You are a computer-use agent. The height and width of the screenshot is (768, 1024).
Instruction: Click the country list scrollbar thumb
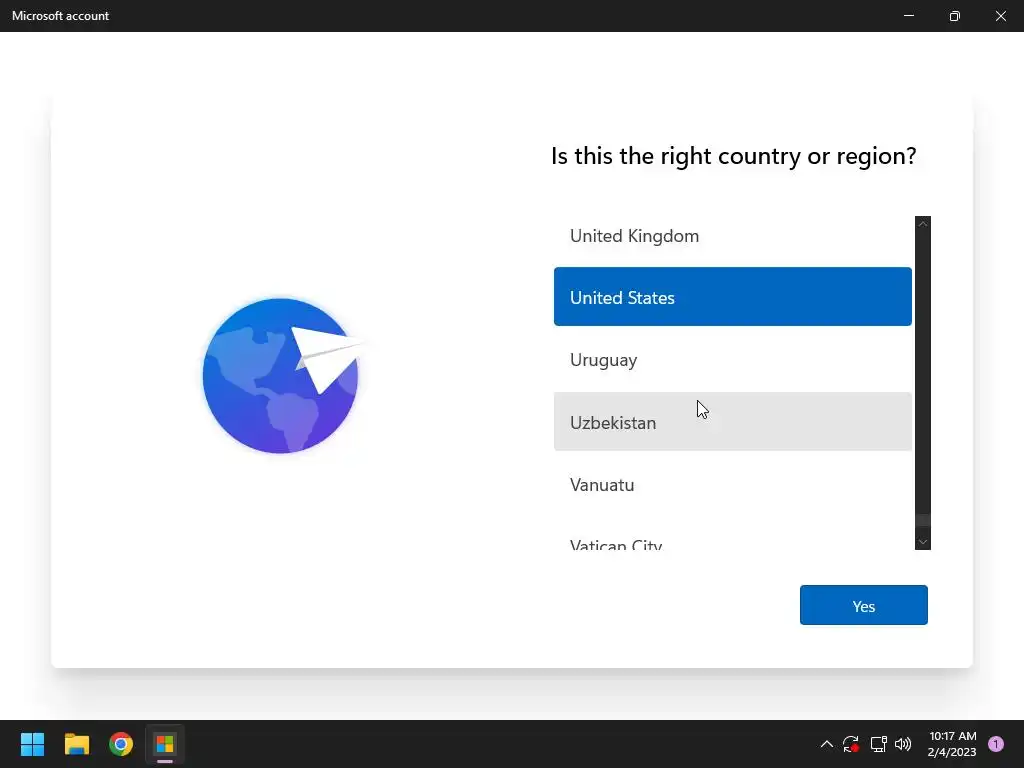(x=923, y=520)
